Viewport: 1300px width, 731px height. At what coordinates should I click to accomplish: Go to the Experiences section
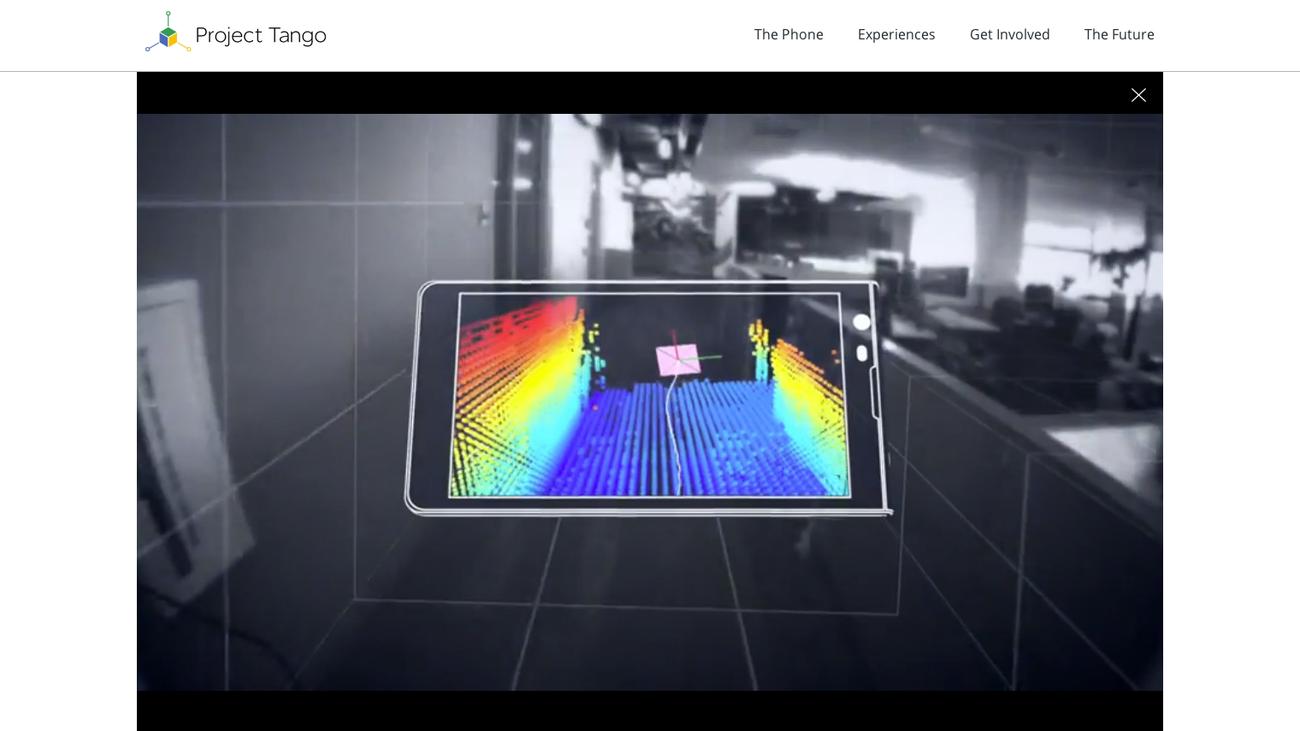click(896, 35)
